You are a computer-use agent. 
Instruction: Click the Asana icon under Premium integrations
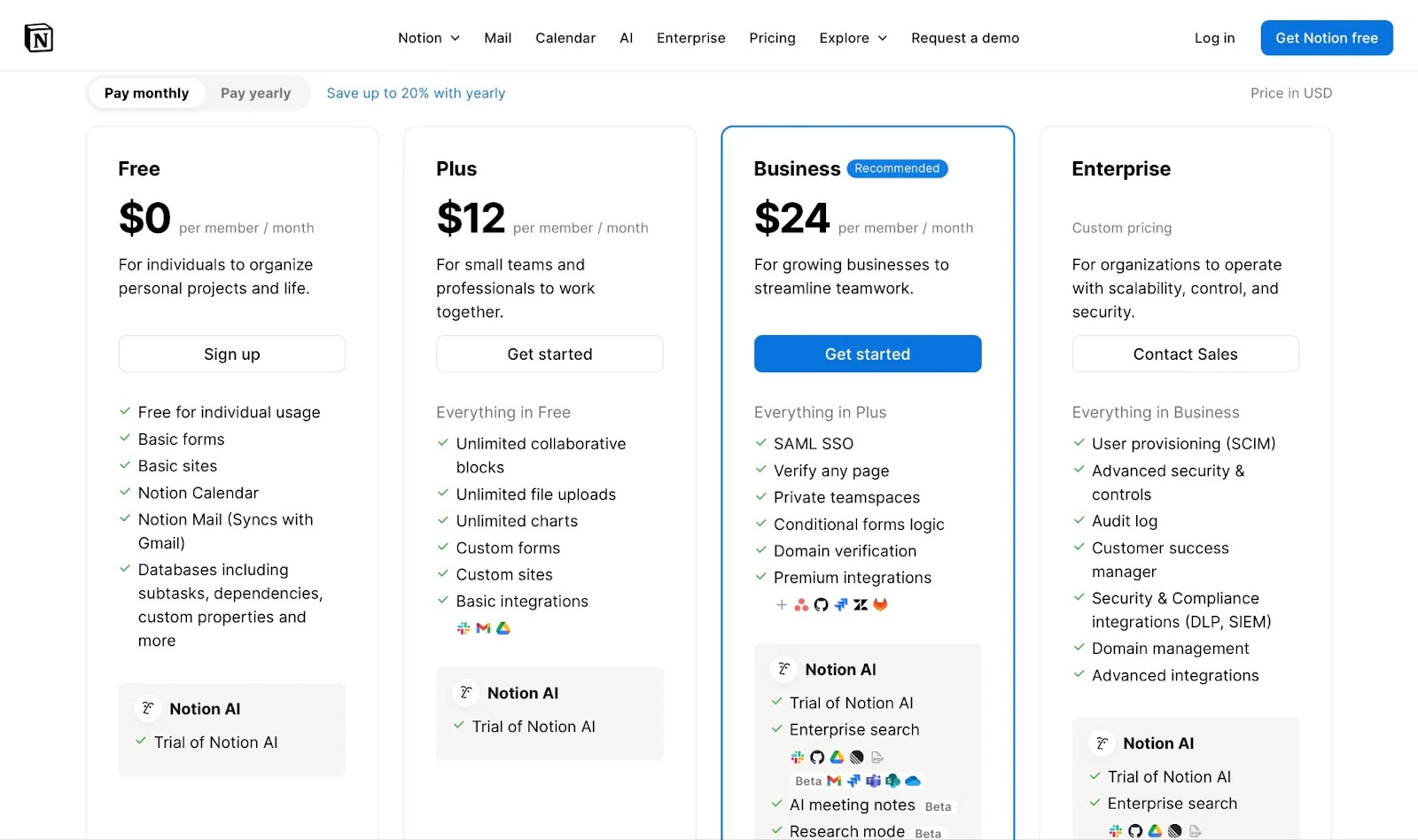point(801,604)
